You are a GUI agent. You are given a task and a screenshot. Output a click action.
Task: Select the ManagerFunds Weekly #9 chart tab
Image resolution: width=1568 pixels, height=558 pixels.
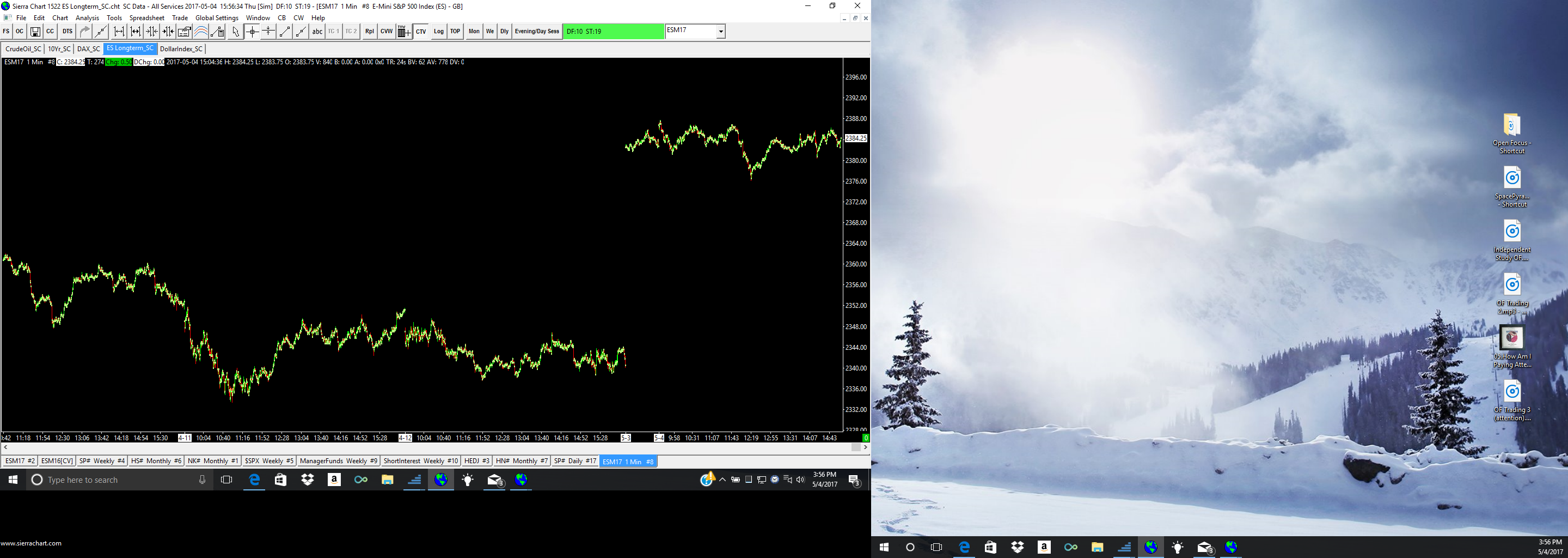[339, 461]
